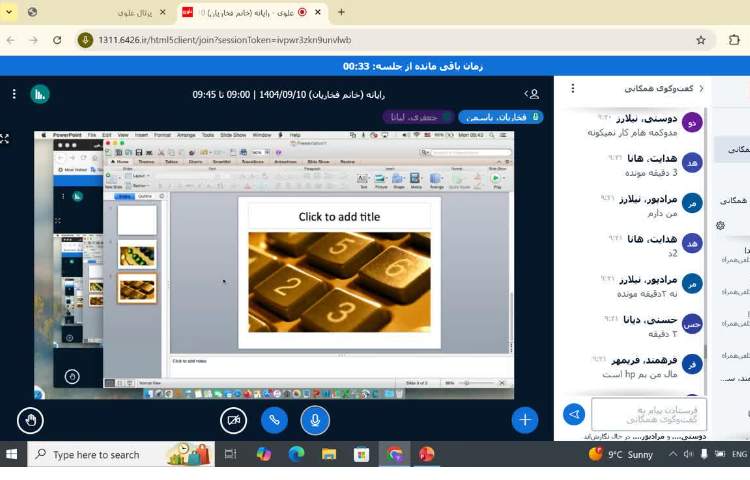Leave the audio call

274,420
